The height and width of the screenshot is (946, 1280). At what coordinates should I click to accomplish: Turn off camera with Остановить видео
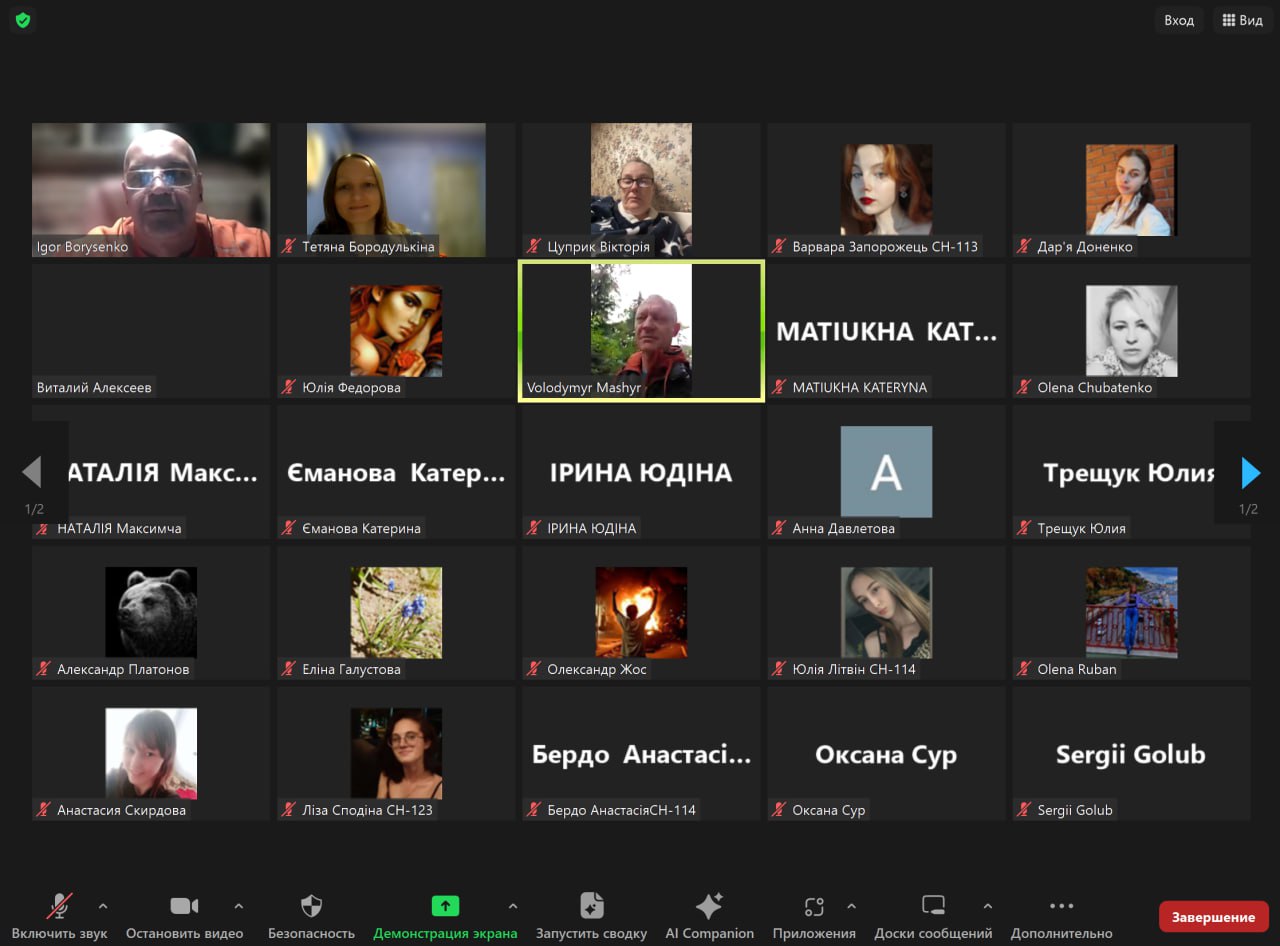pos(184,907)
